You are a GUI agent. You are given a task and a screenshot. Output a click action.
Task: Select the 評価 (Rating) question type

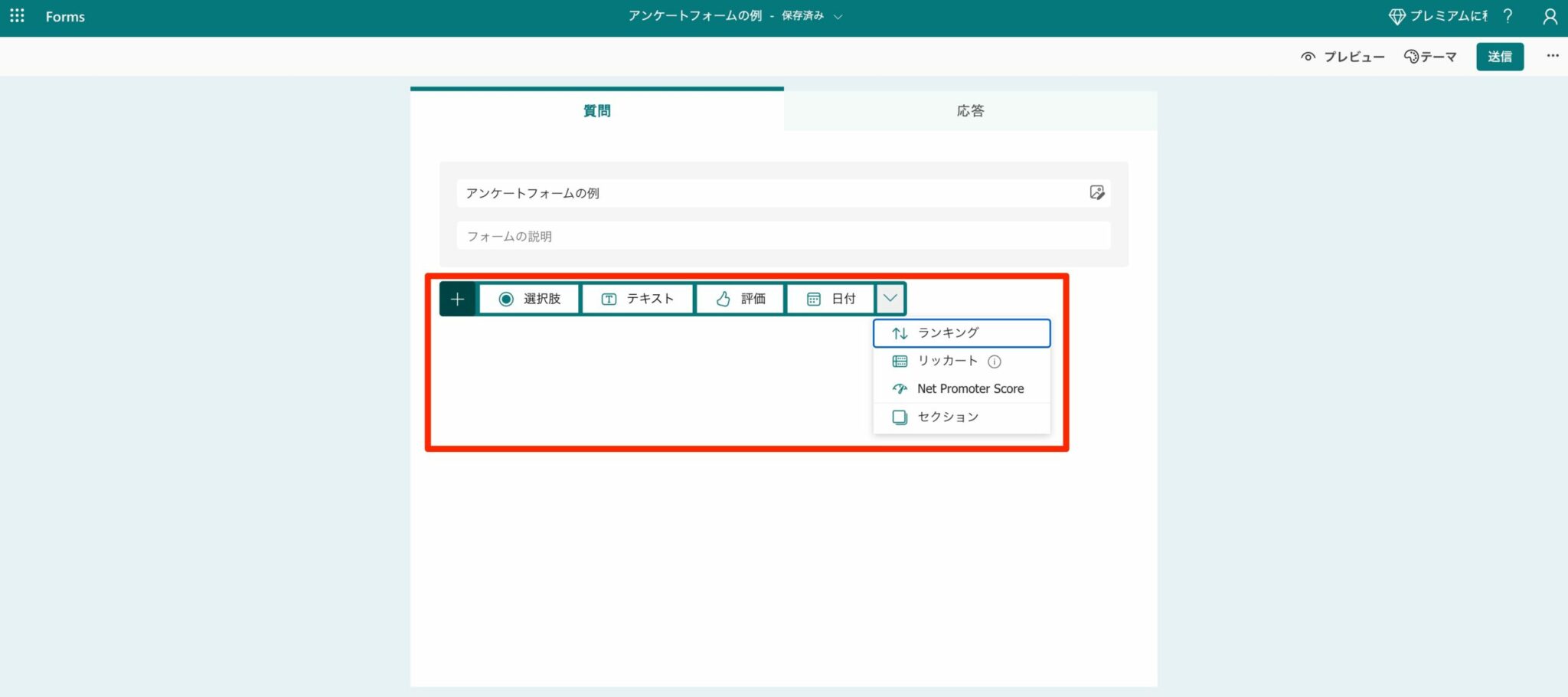pos(740,299)
